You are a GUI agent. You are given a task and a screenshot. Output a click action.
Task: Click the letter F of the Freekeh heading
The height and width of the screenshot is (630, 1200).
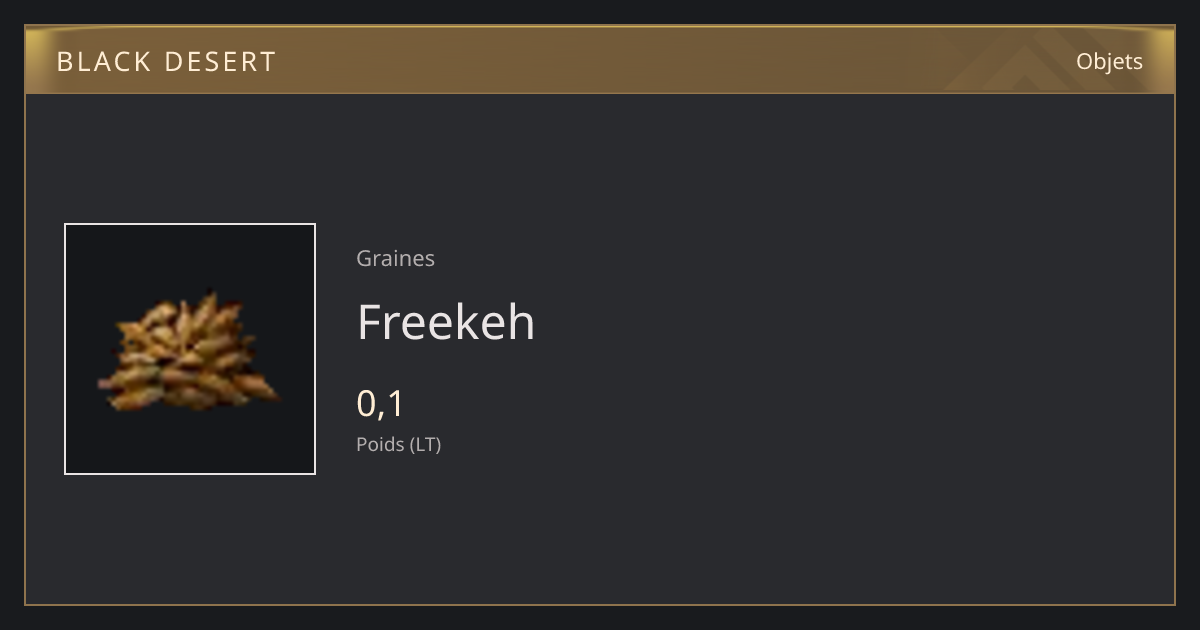click(371, 322)
